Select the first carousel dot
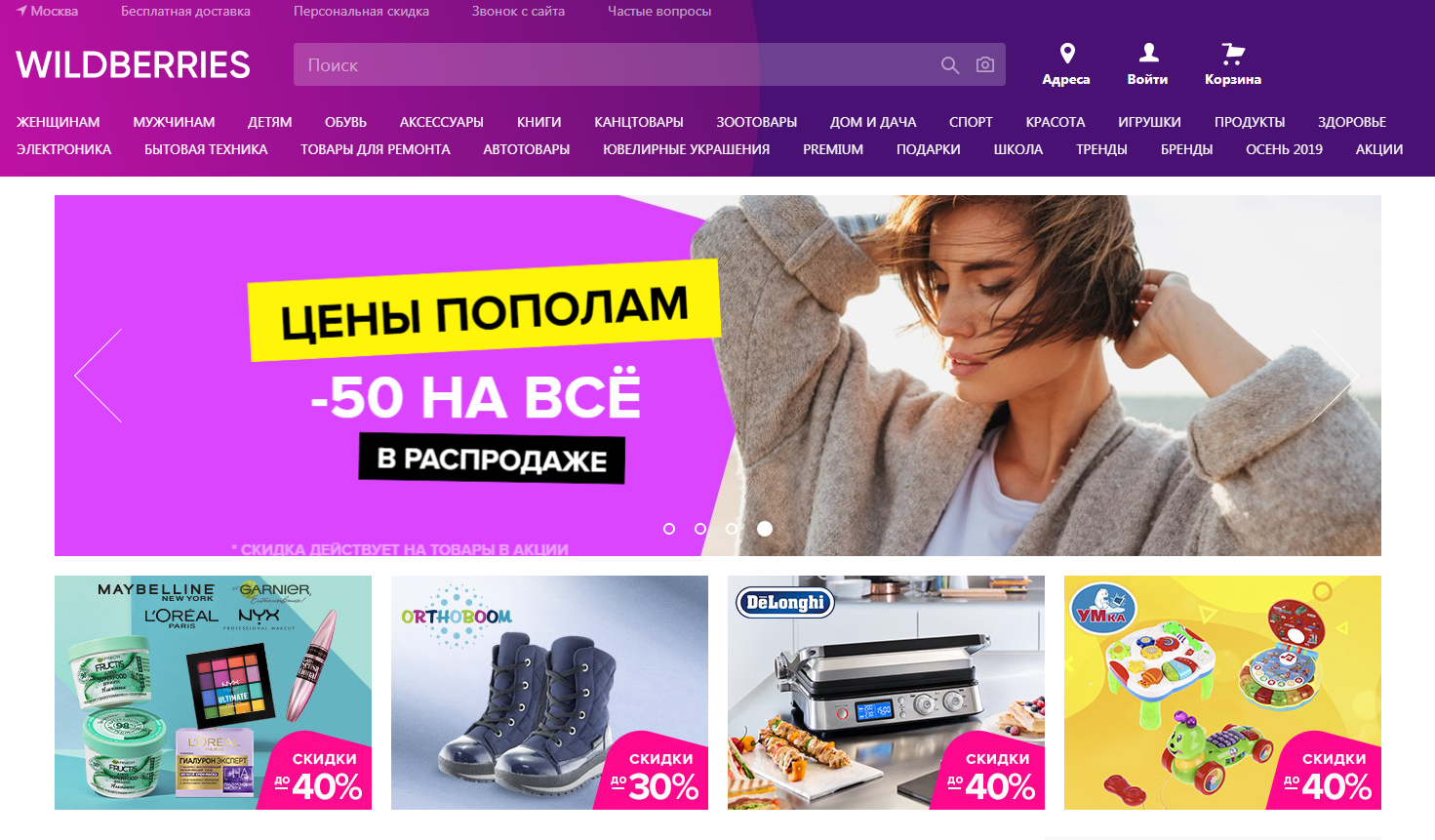Image resolution: width=1435 pixels, height=840 pixels. coord(669,529)
